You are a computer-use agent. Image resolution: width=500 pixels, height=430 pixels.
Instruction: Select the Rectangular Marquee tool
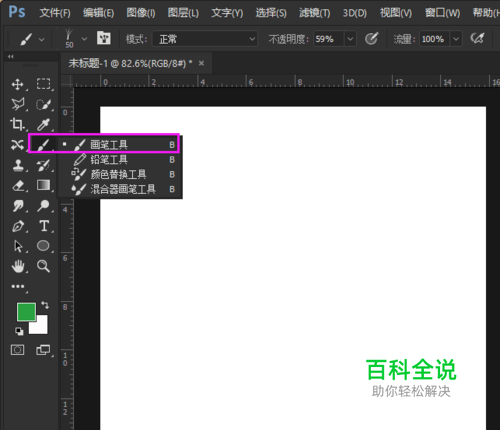click(x=43, y=84)
